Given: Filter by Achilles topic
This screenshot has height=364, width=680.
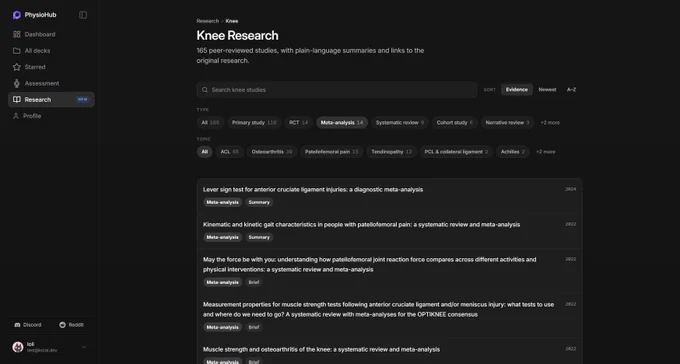Looking at the screenshot, I should [x=513, y=152].
